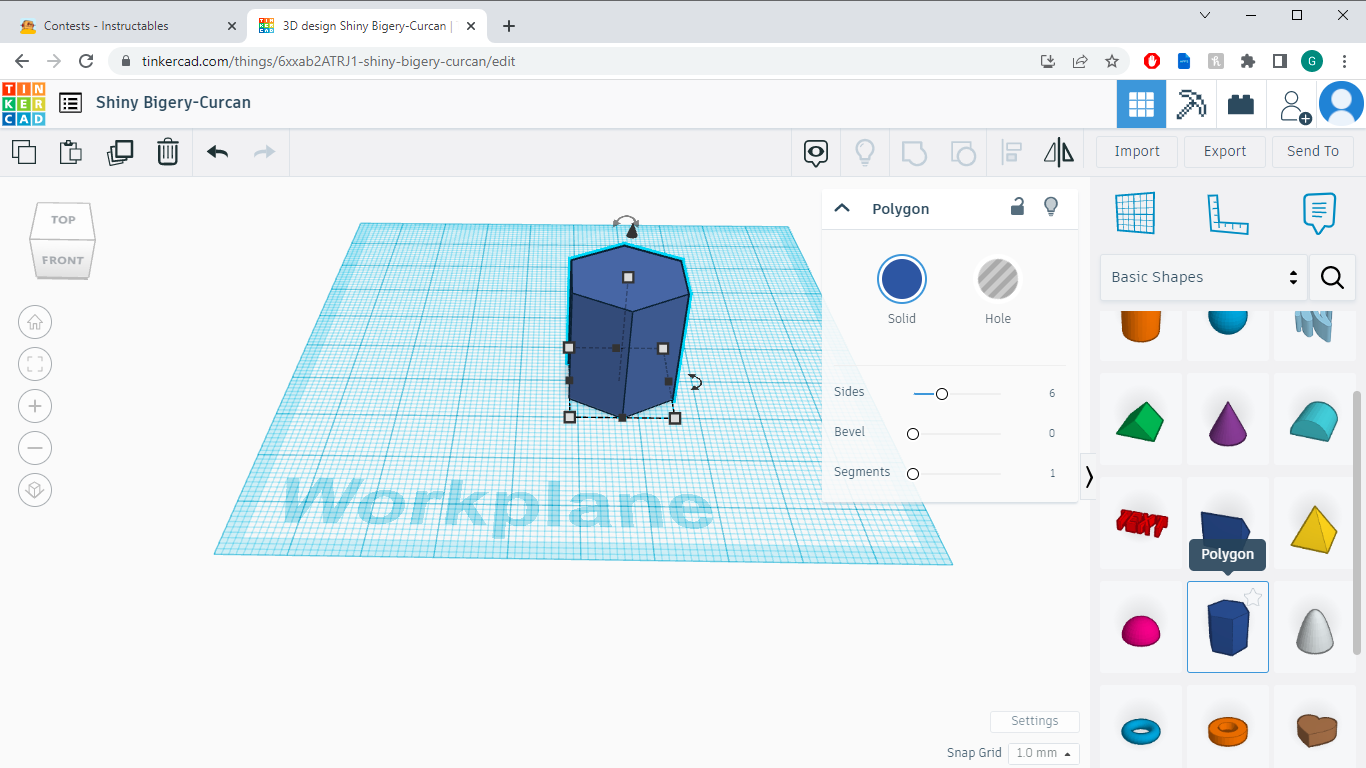Open the Blocks pickaxe mode
This screenshot has width=1366, height=768.
point(1191,104)
